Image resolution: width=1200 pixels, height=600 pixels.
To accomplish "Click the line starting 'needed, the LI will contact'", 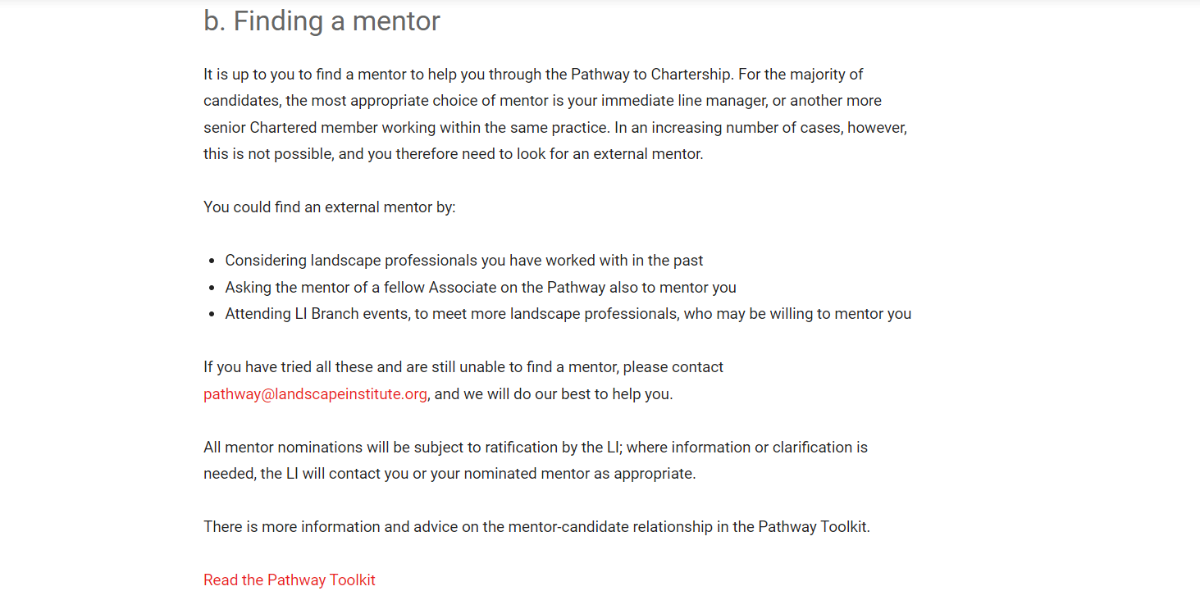I will 449,474.
